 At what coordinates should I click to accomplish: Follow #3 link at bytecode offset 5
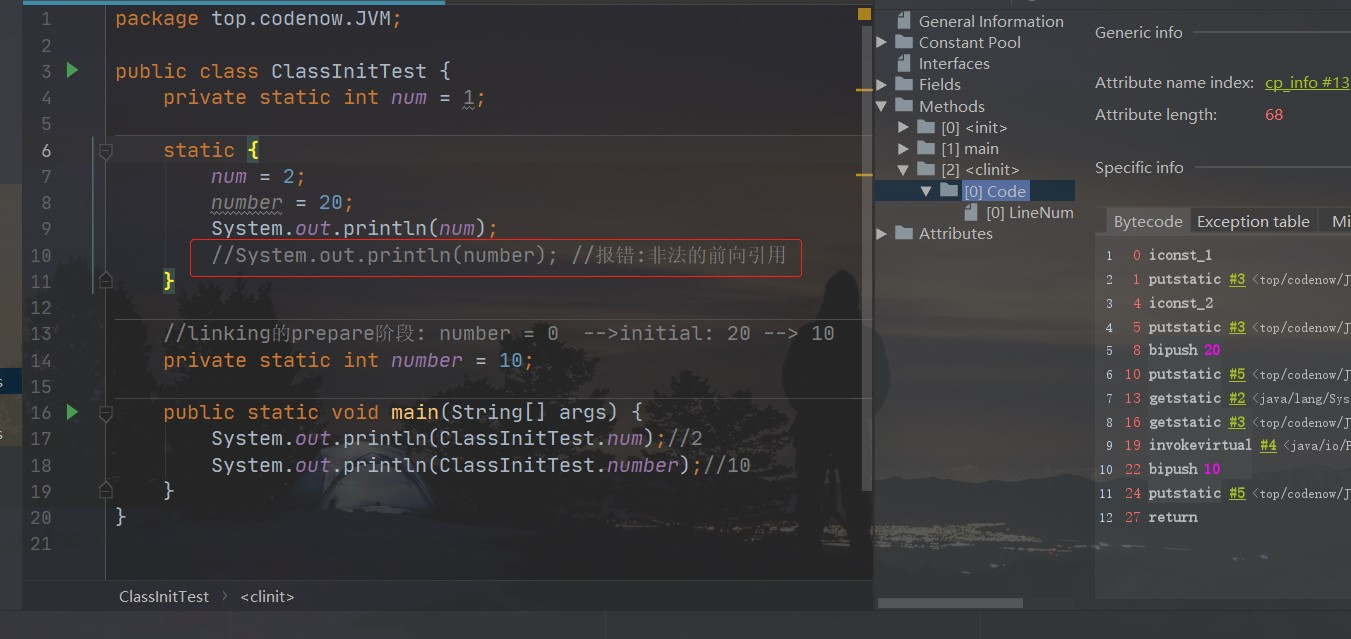pyautogui.click(x=1238, y=327)
